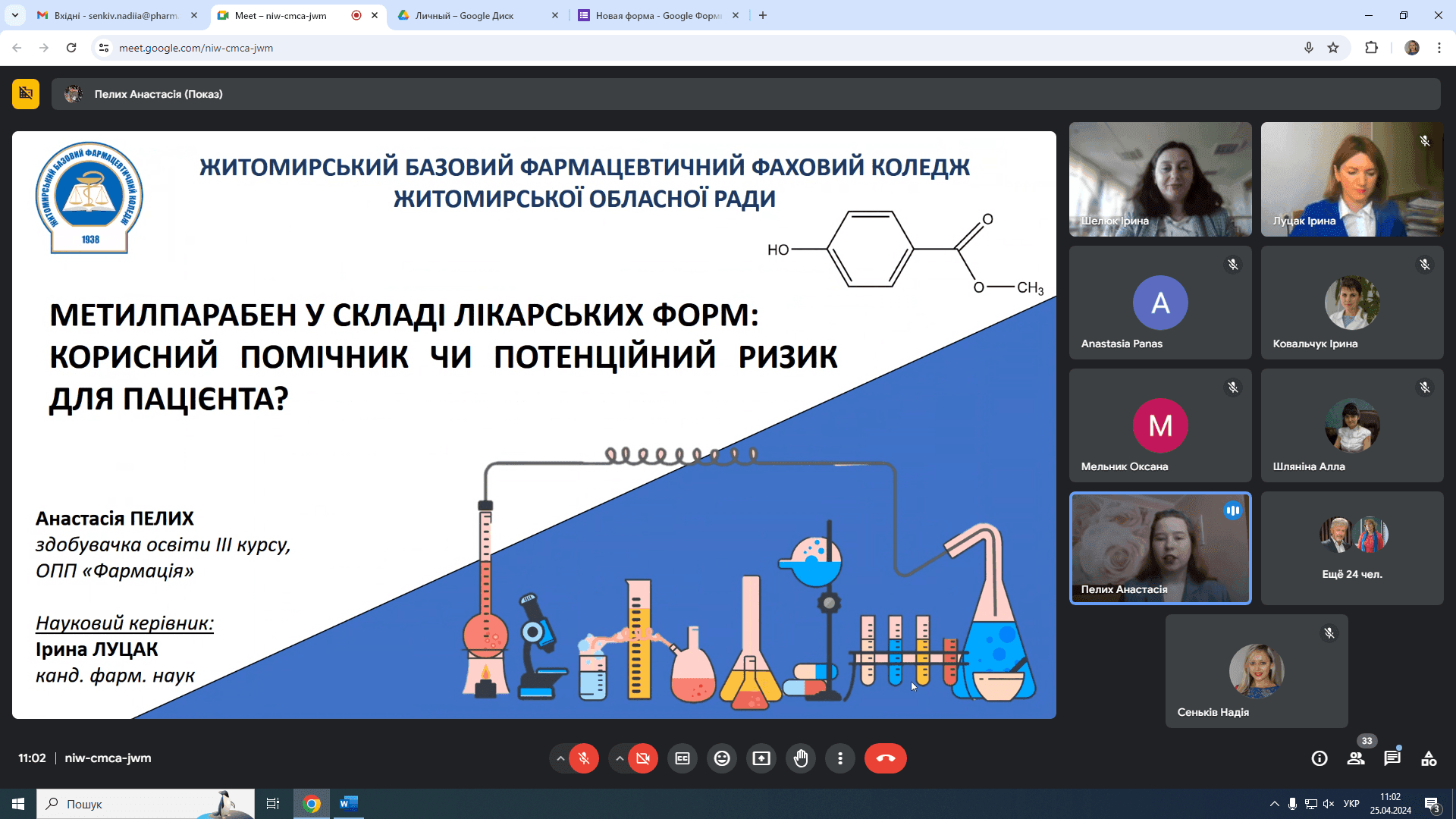The image size is (1456, 819).
Task: View site information icon in address bar
Action: [104, 48]
